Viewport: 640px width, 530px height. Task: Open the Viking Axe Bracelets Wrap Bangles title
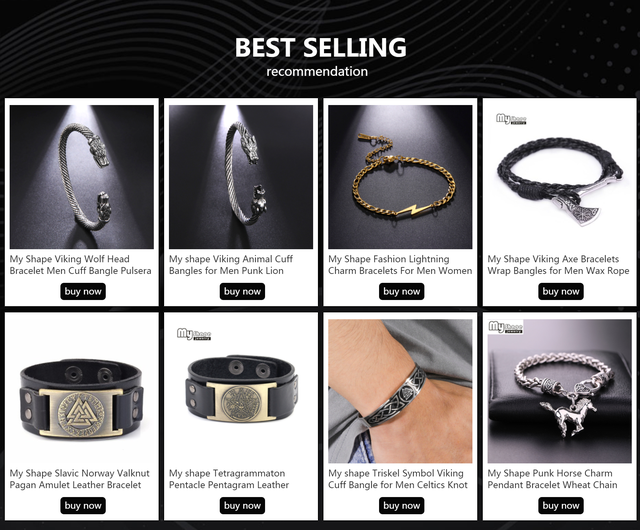pyautogui.click(x=558, y=265)
